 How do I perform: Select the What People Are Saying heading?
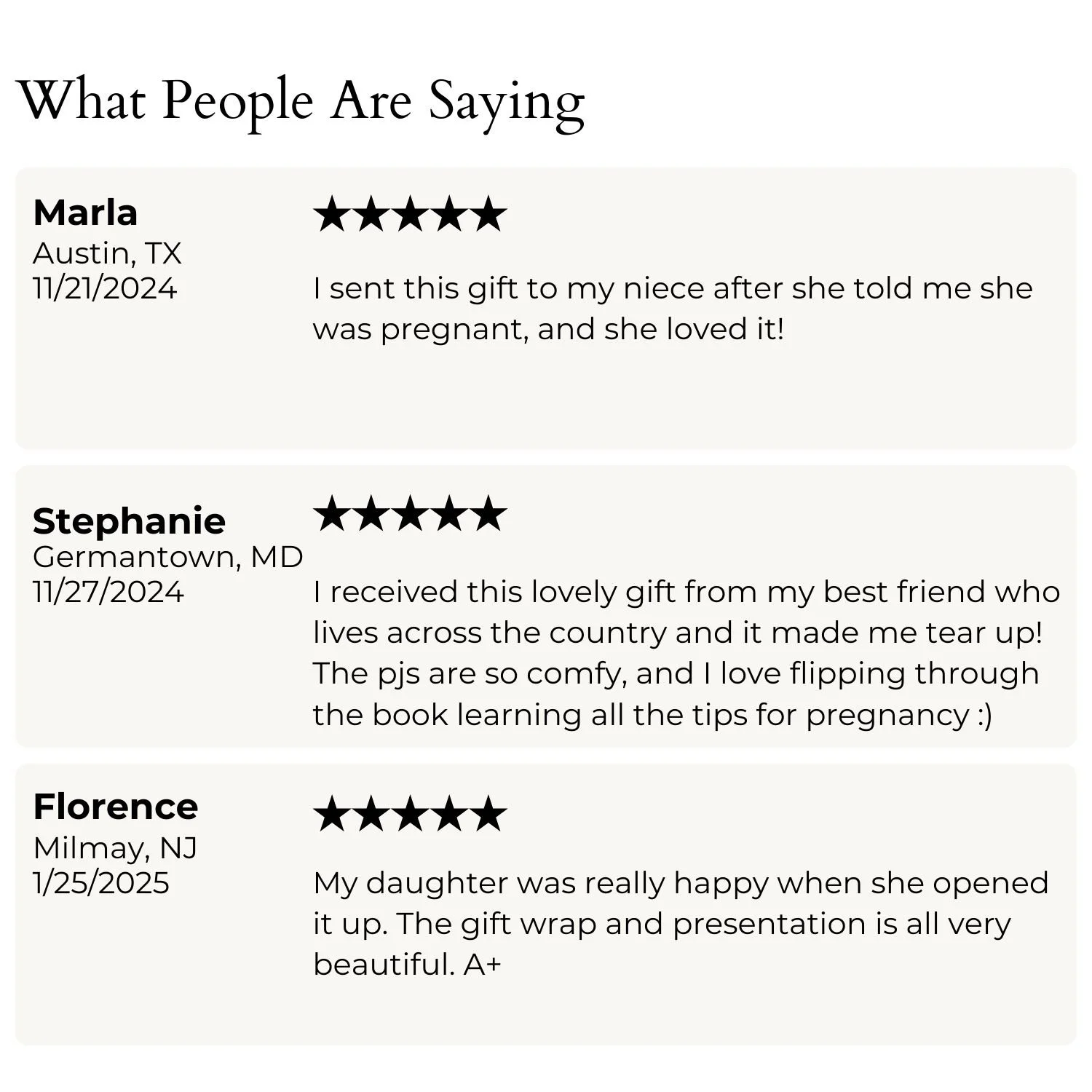click(300, 102)
